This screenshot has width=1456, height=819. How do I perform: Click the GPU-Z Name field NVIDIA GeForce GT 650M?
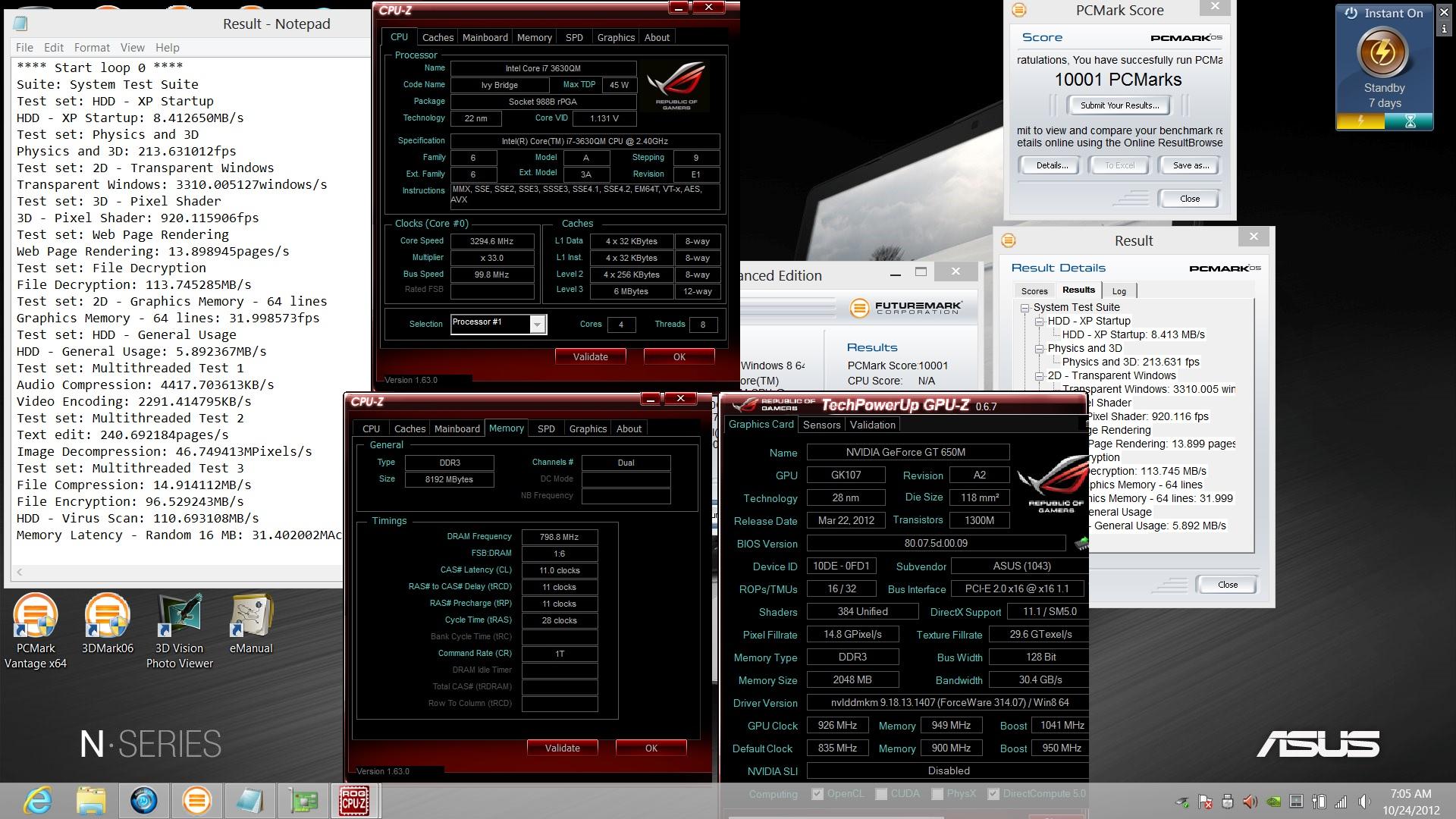coord(908,452)
